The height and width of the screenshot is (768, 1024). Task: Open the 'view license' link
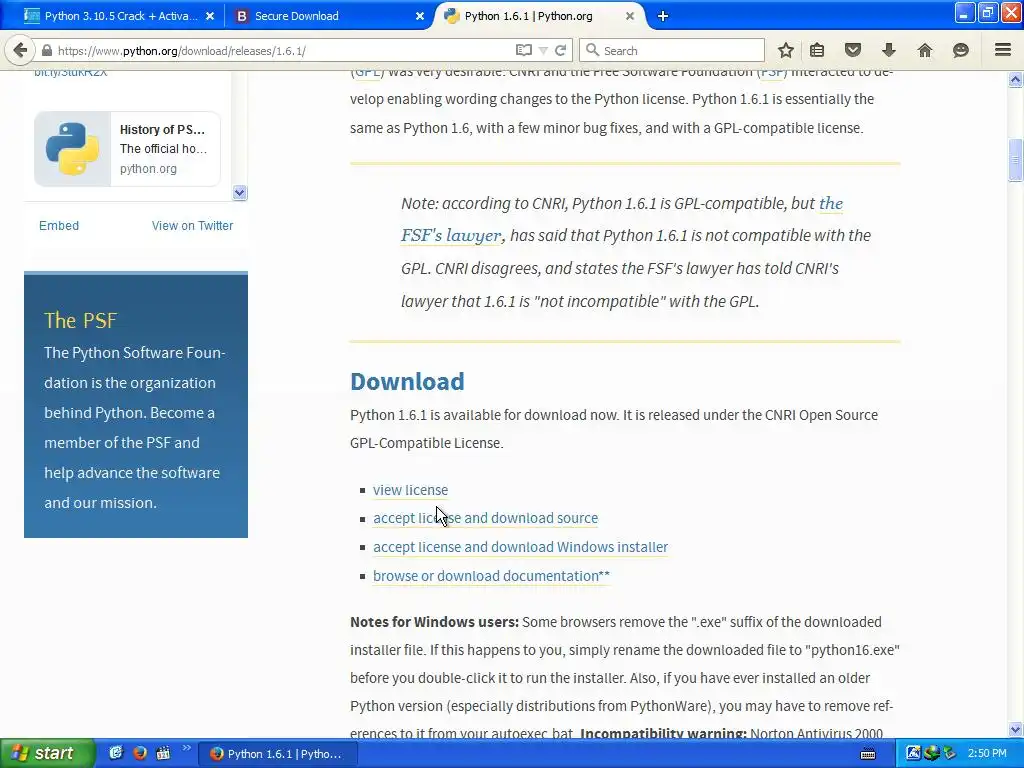pyautogui.click(x=410, y=490)
